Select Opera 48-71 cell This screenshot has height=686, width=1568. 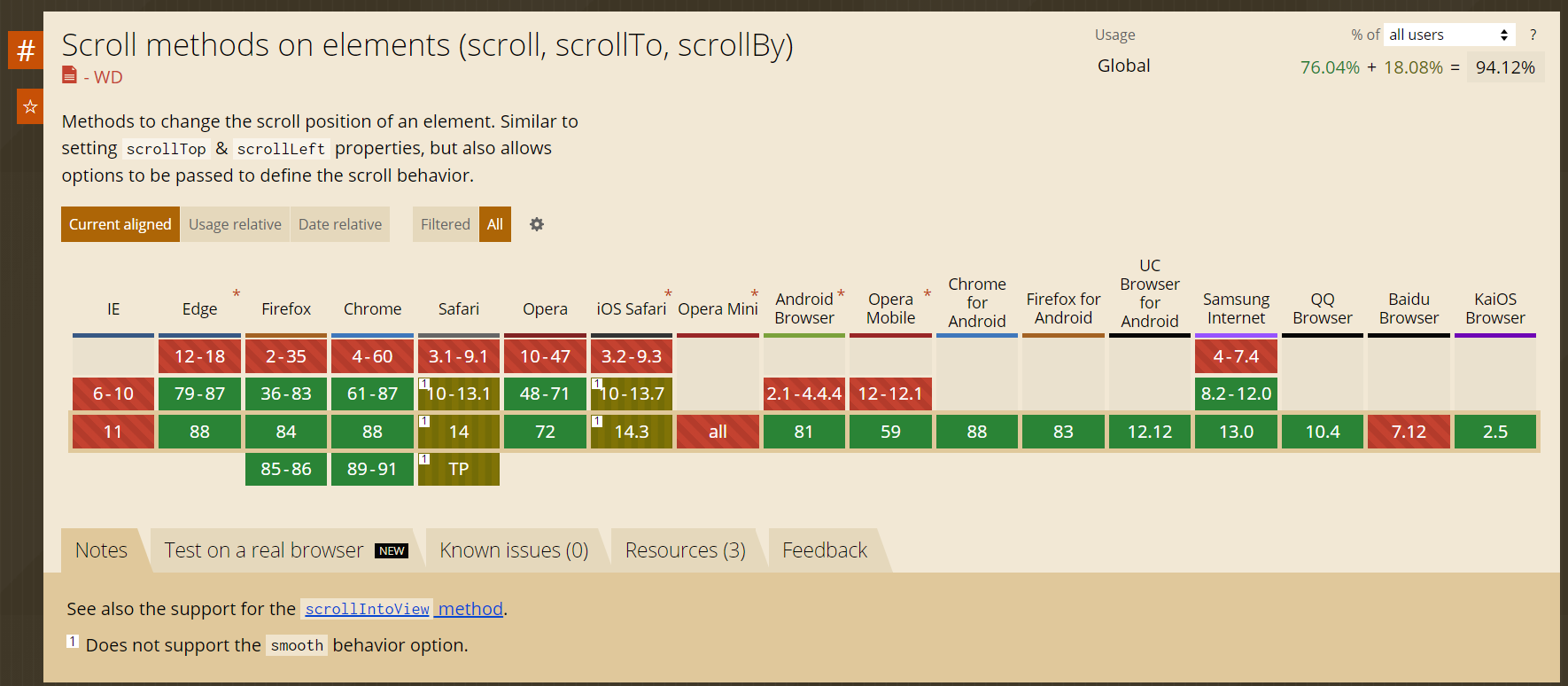click(x=545, y=394)
